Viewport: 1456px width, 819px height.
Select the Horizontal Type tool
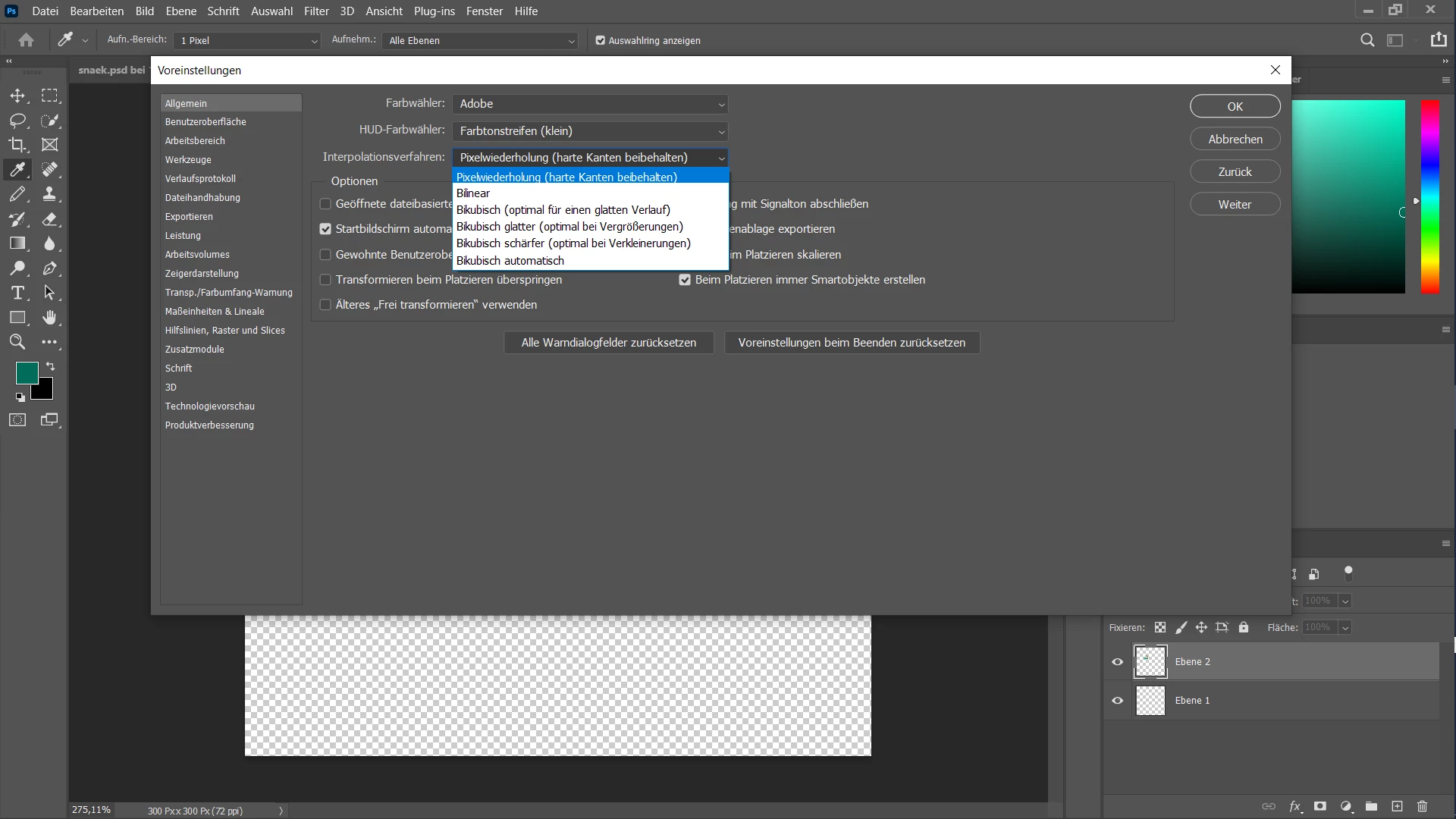pos(17,293)
